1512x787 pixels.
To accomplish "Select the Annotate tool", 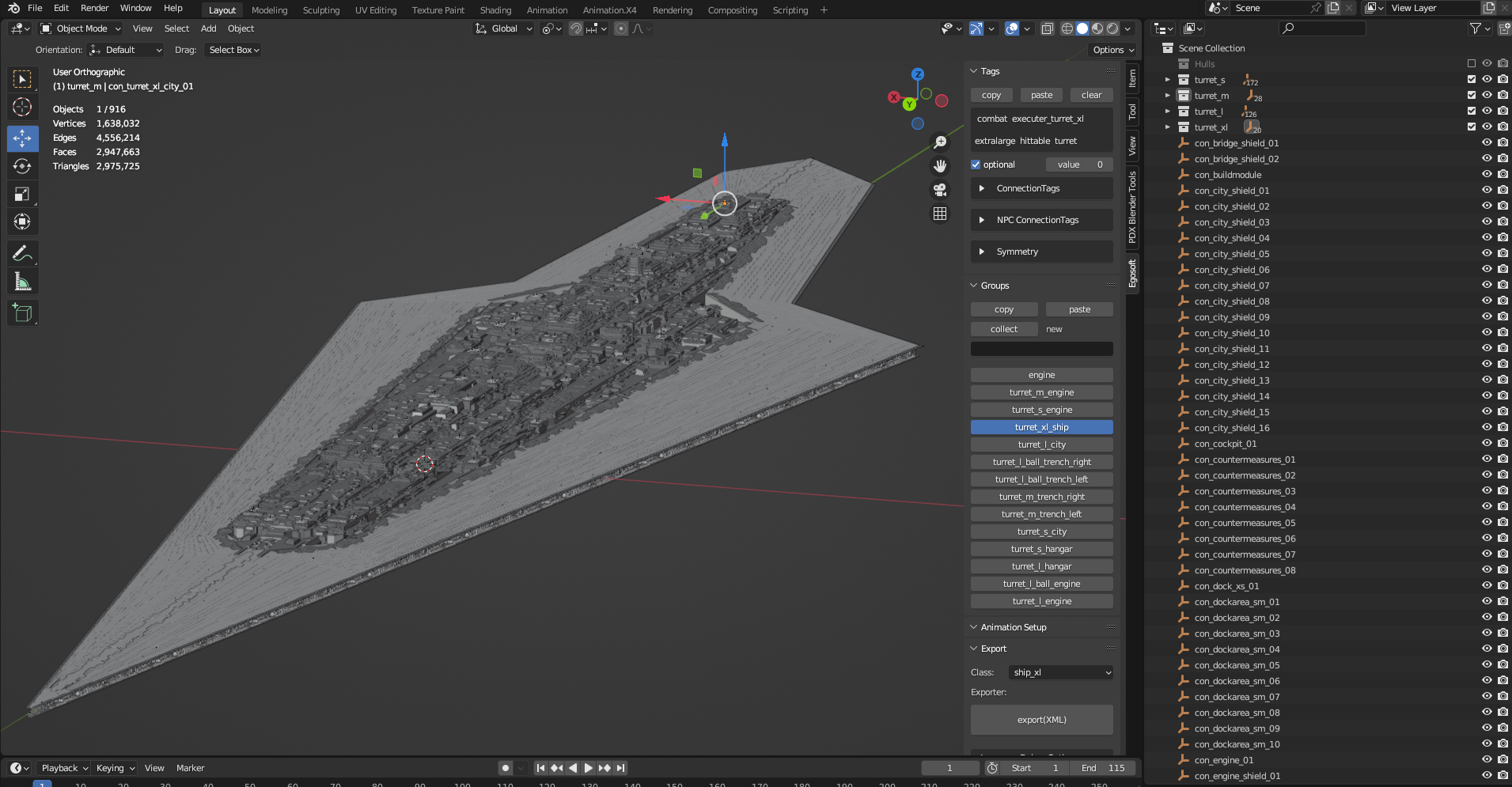I will (22, 253).
